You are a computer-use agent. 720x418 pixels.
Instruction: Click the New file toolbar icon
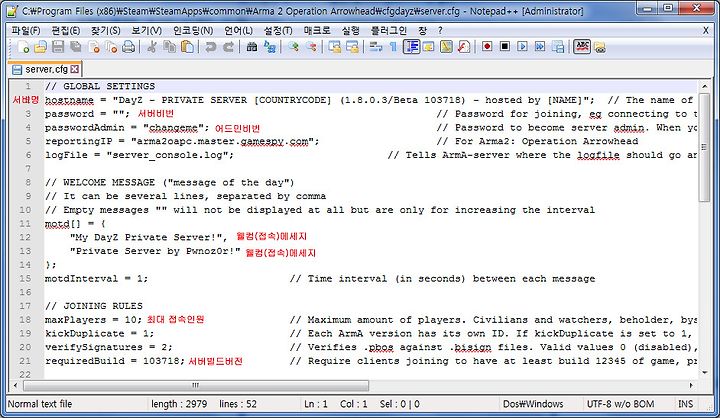click(23, 47)
